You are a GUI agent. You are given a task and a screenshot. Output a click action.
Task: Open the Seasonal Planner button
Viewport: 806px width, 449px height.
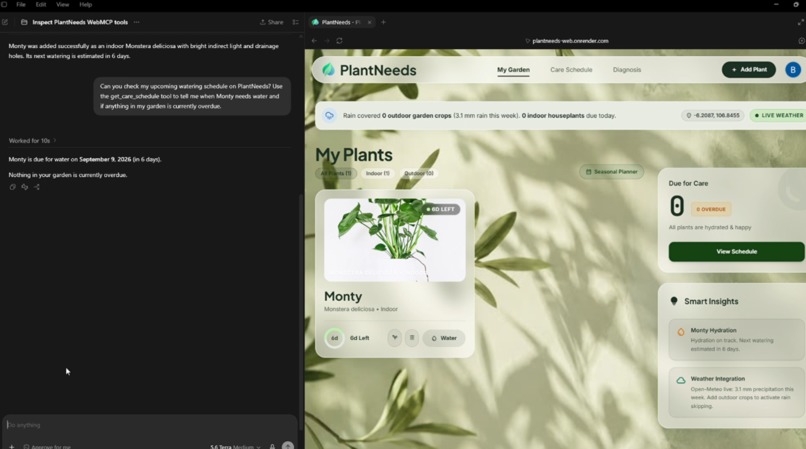pos(611,172)
